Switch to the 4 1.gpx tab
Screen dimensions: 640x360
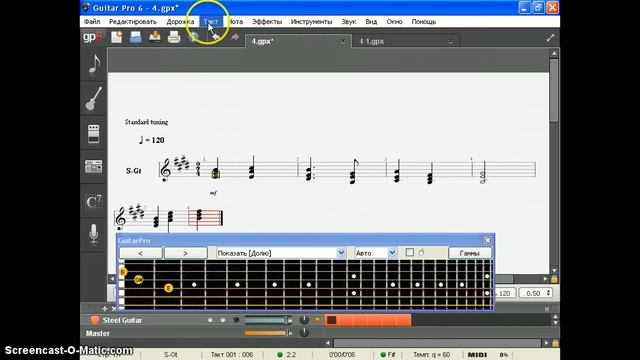point(405,41)
